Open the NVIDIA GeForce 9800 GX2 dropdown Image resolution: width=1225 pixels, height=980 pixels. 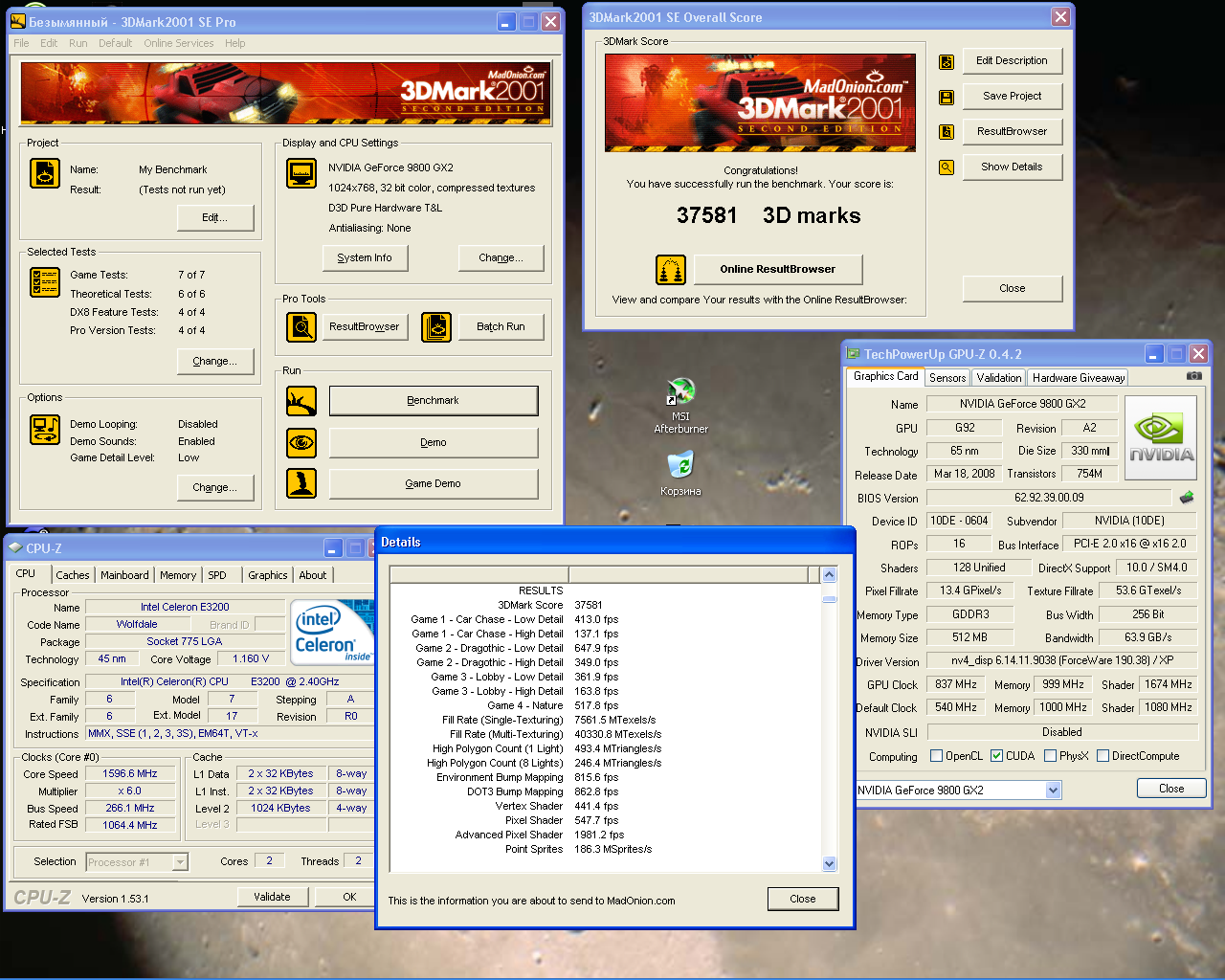pyautogui.click(x=1053, y=791)
